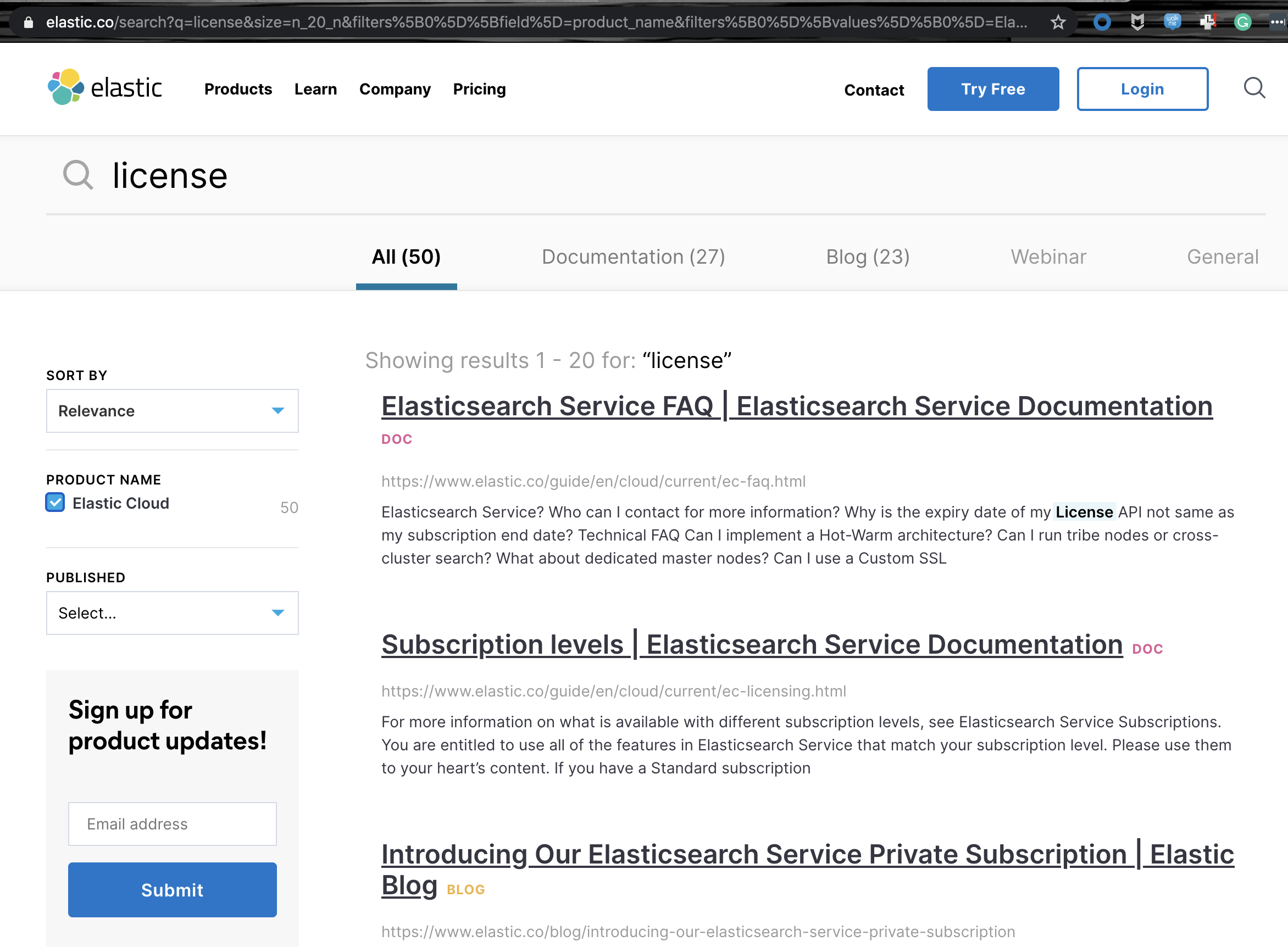This screenshot has width=1288, height=947.
Task: Click the Try Free button
Action: coord(993,89)
